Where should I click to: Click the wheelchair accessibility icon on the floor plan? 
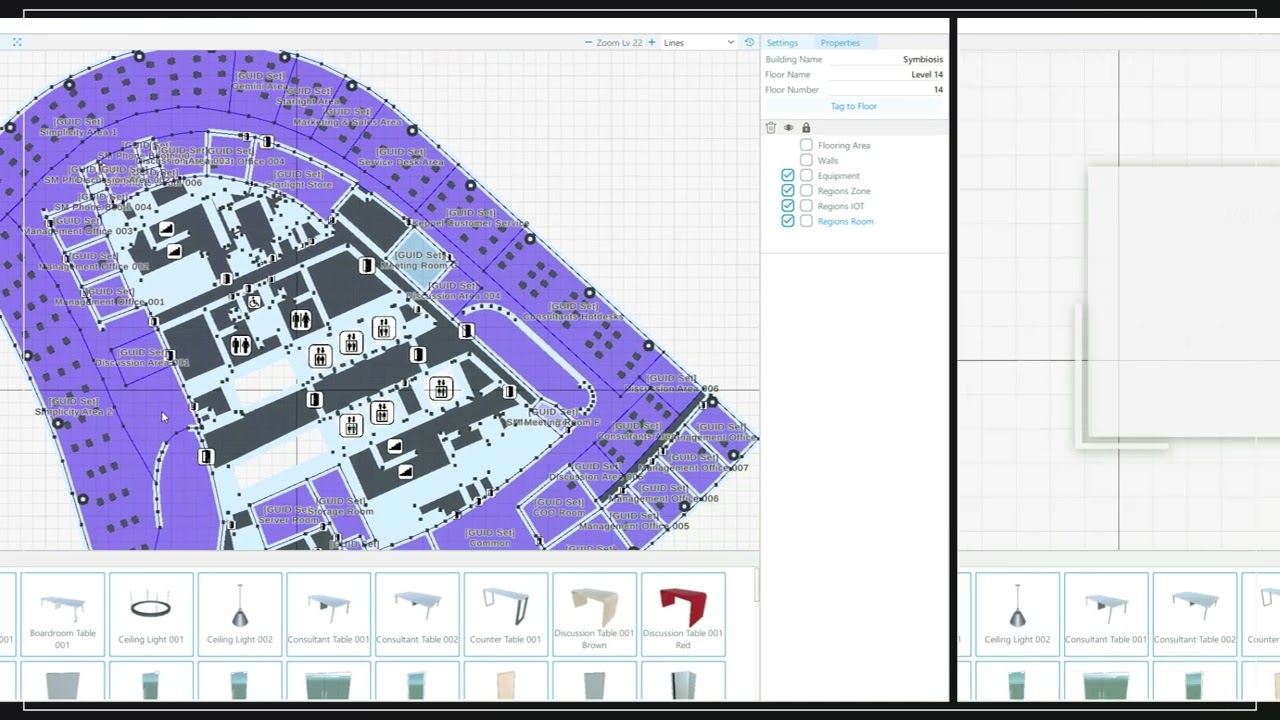coord(254,300)
